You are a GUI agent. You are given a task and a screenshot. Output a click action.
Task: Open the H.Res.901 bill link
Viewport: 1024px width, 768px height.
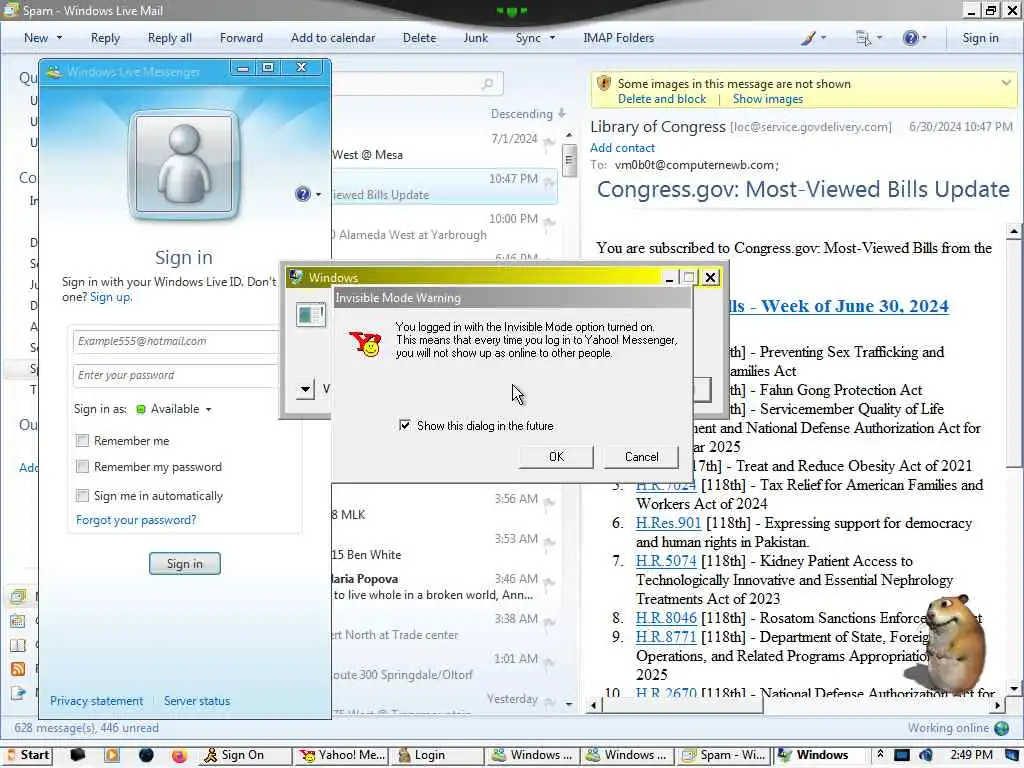[x=668, y=523]
